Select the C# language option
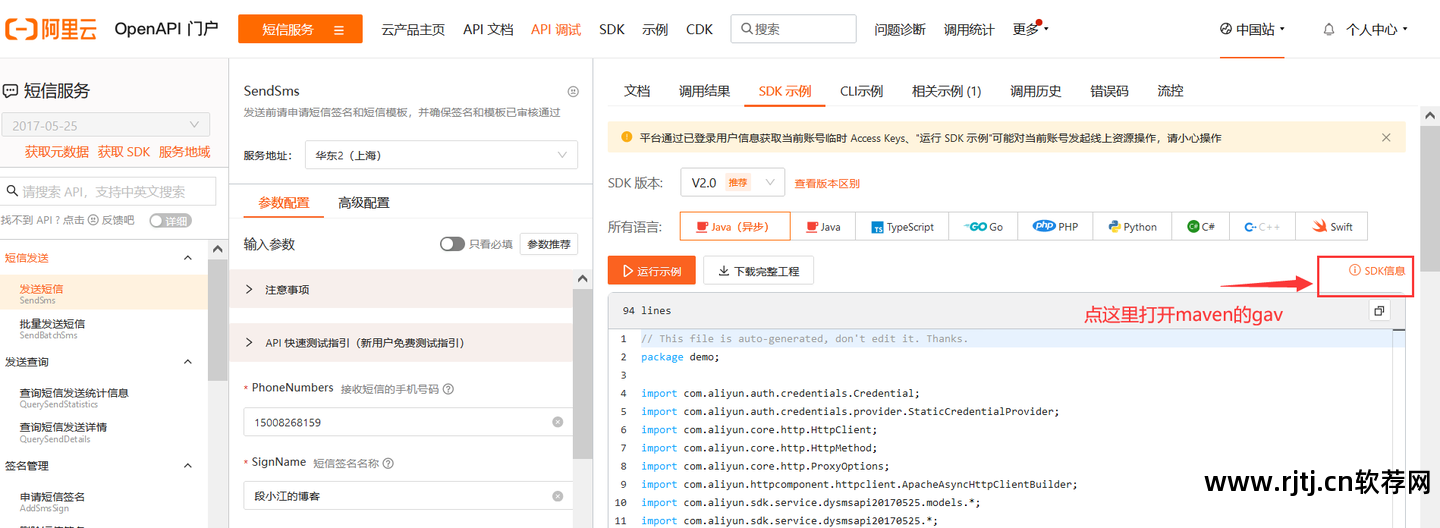 pos(1201,227)
